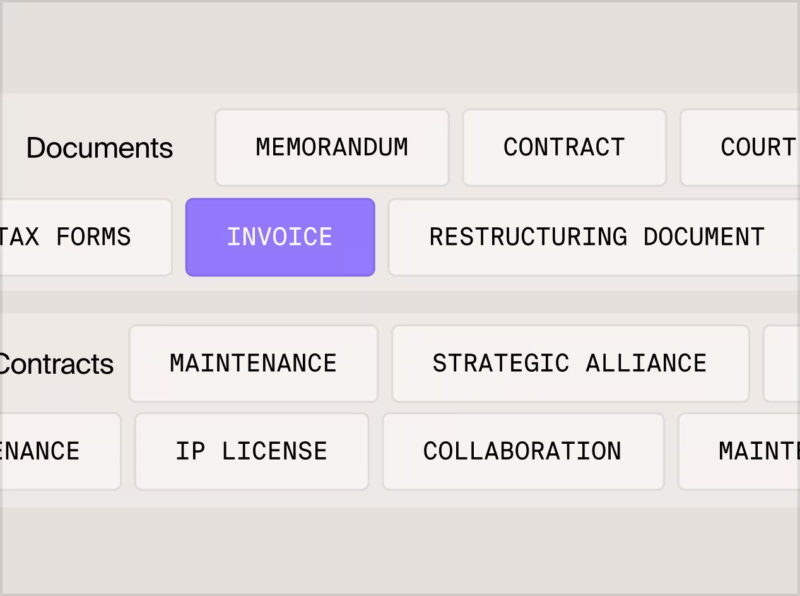The image size is (800, 596).
Task: Toggle the highlighted INVOICE tag
Action: [x=280, y=238]
